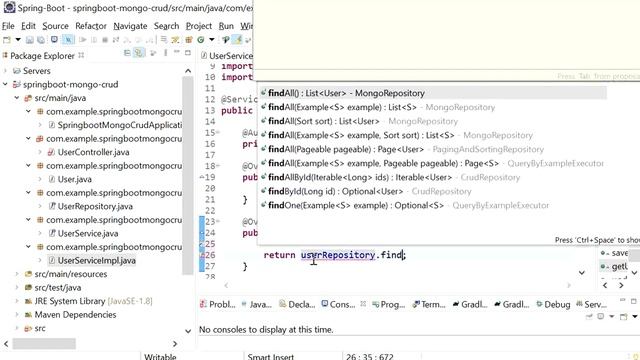Click the Save icon in the toolbar

[x=30, y=40]
